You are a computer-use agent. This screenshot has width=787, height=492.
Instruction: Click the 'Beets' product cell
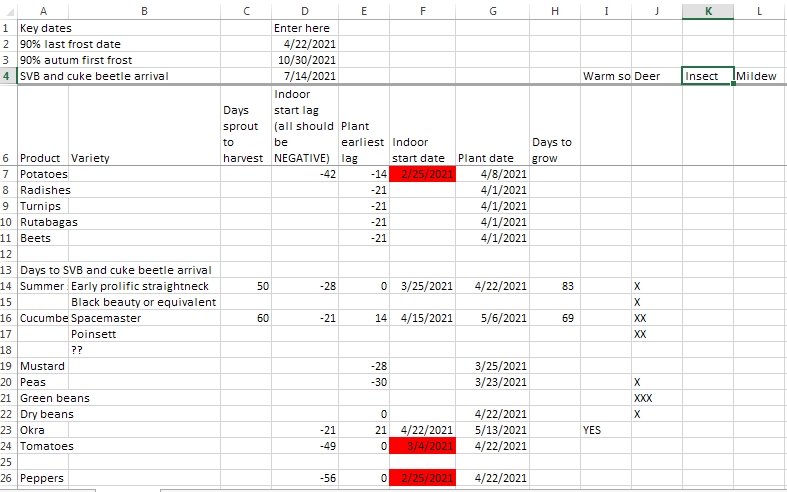[x=43, y=238]
